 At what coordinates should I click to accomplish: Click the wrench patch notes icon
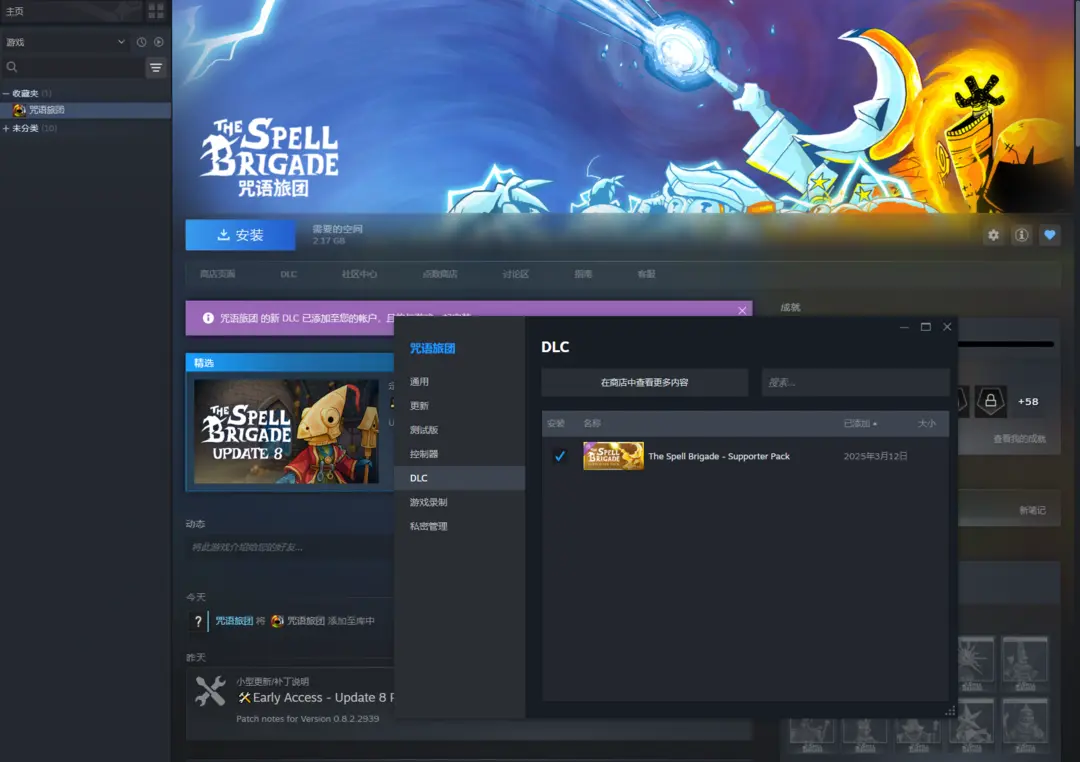210,691
